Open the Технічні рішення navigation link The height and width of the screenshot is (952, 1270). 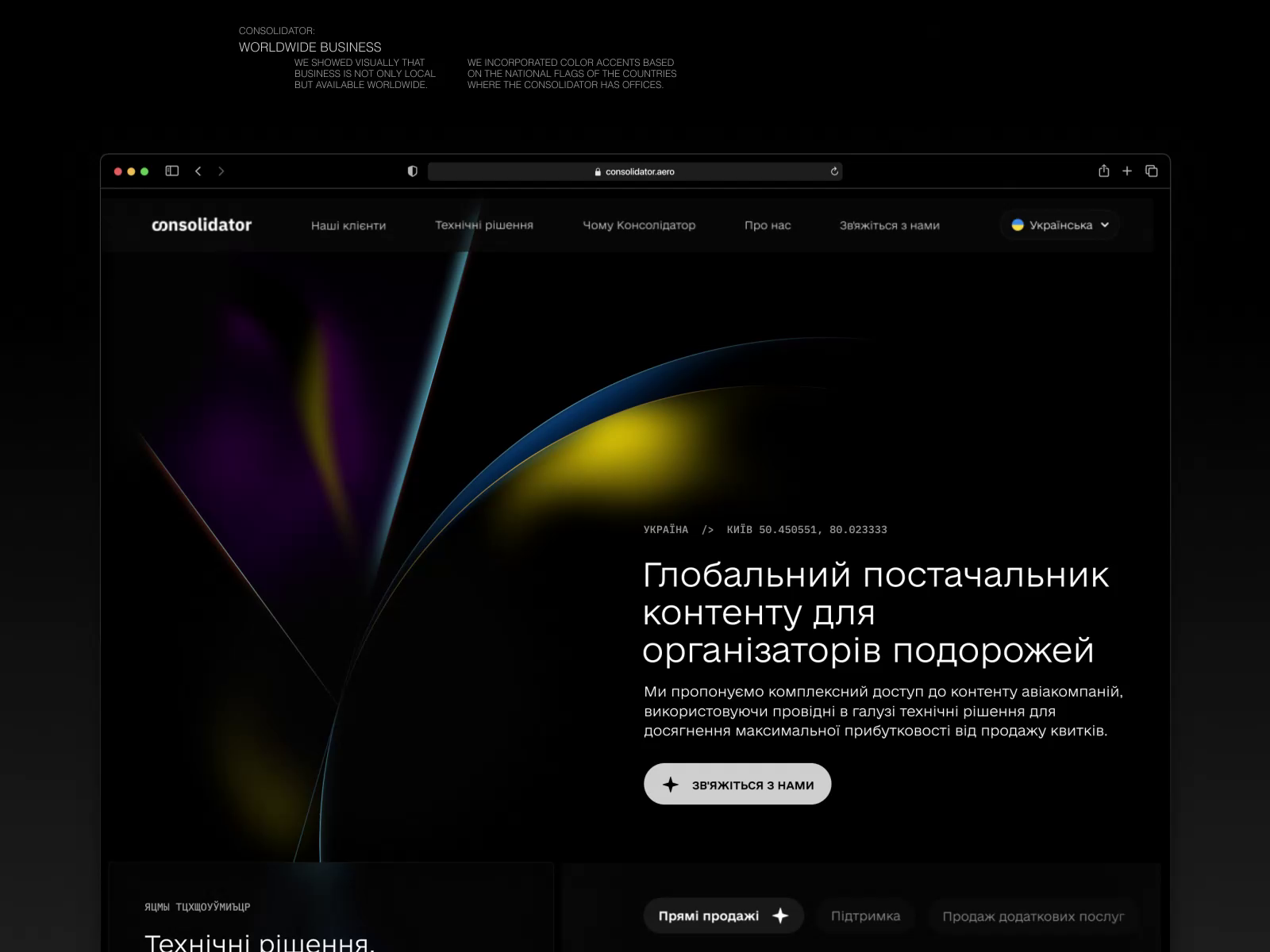tap(484, 225)
